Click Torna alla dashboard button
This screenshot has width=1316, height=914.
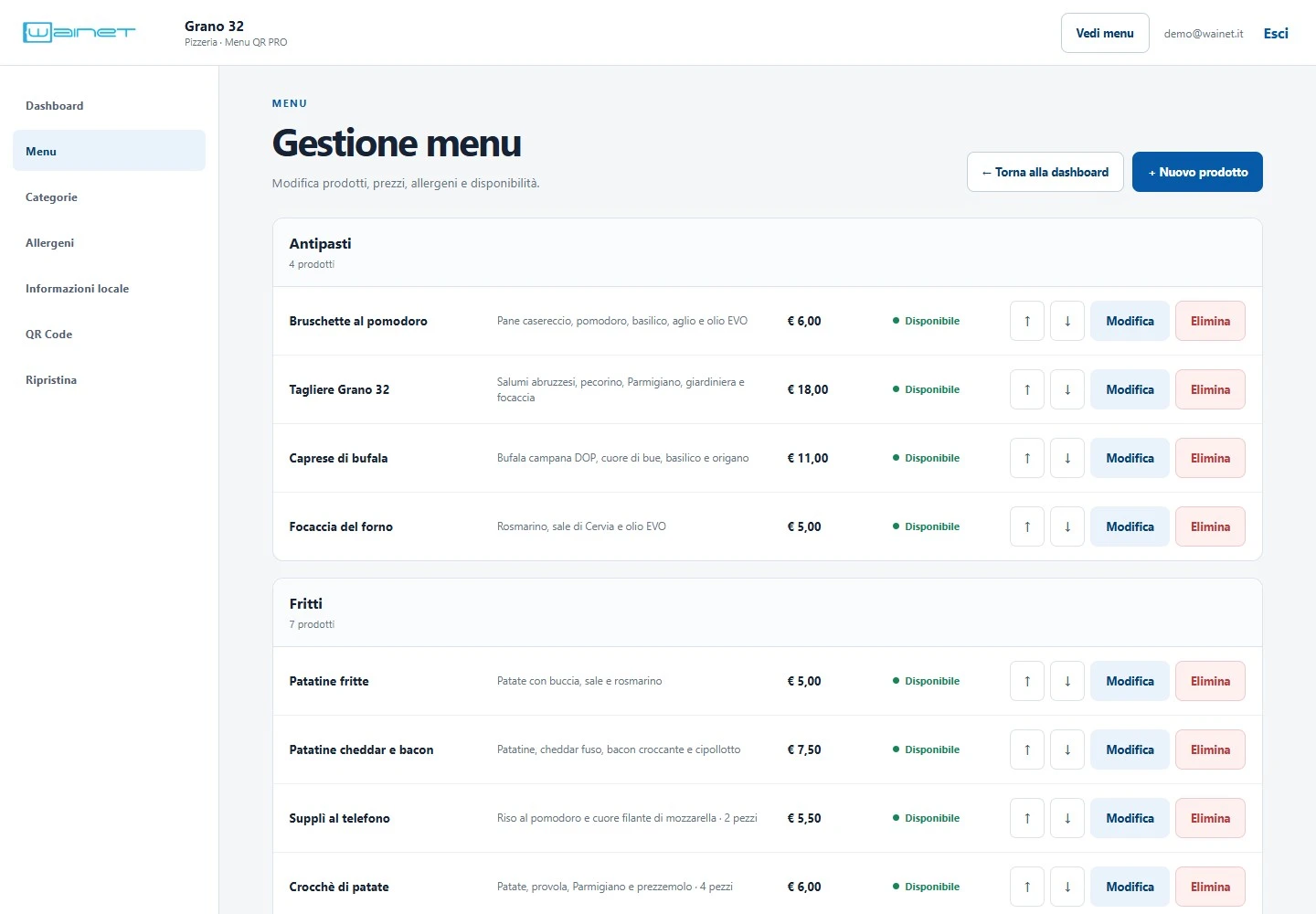[1045, 172]
